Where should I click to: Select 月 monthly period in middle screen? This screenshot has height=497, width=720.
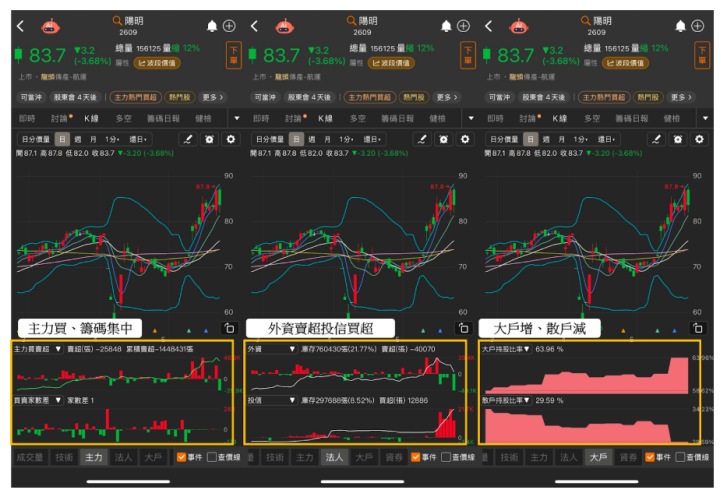pos(327,139)
